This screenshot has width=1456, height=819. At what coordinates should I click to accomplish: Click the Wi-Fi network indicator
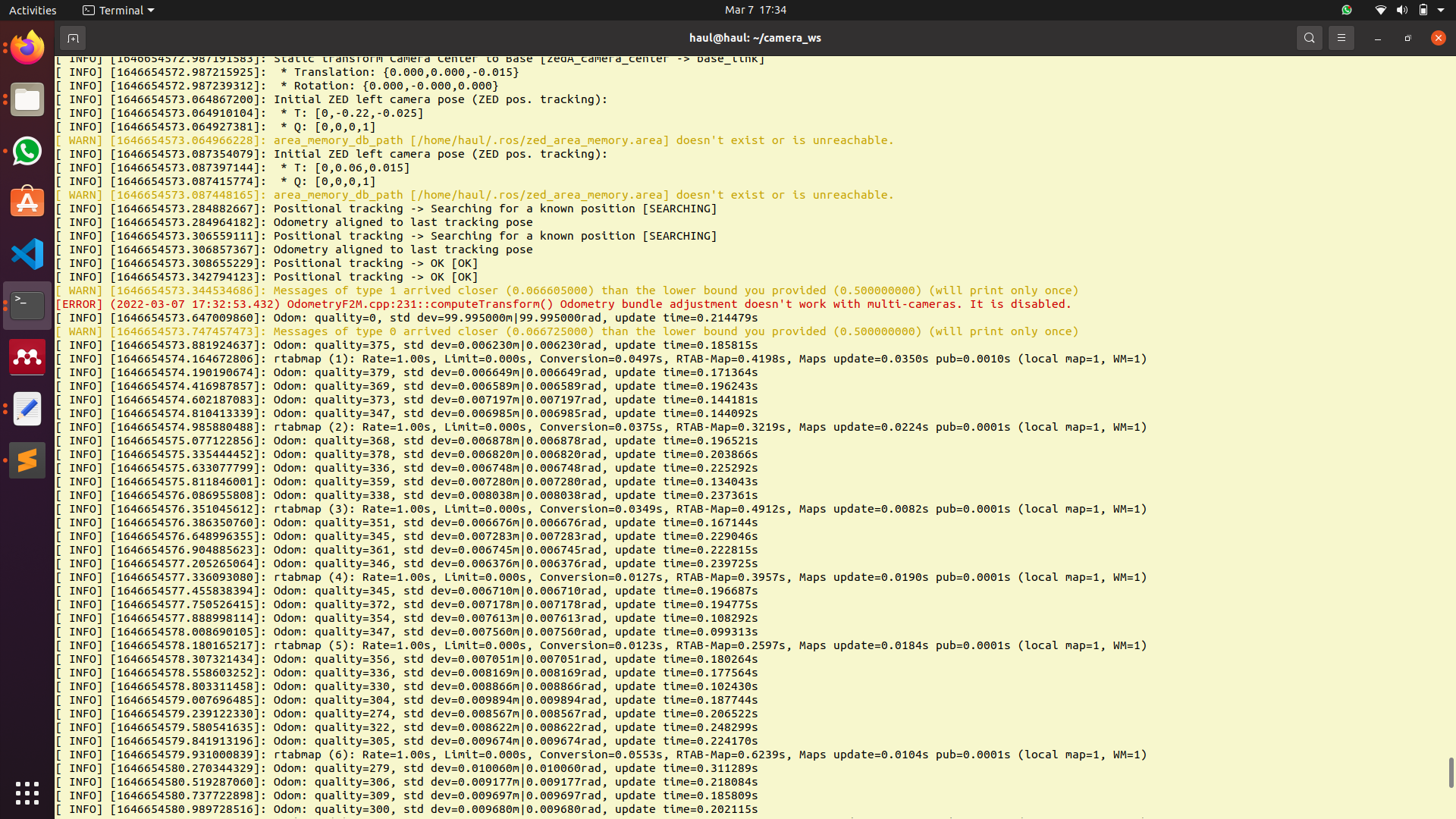pos(1380,10)
